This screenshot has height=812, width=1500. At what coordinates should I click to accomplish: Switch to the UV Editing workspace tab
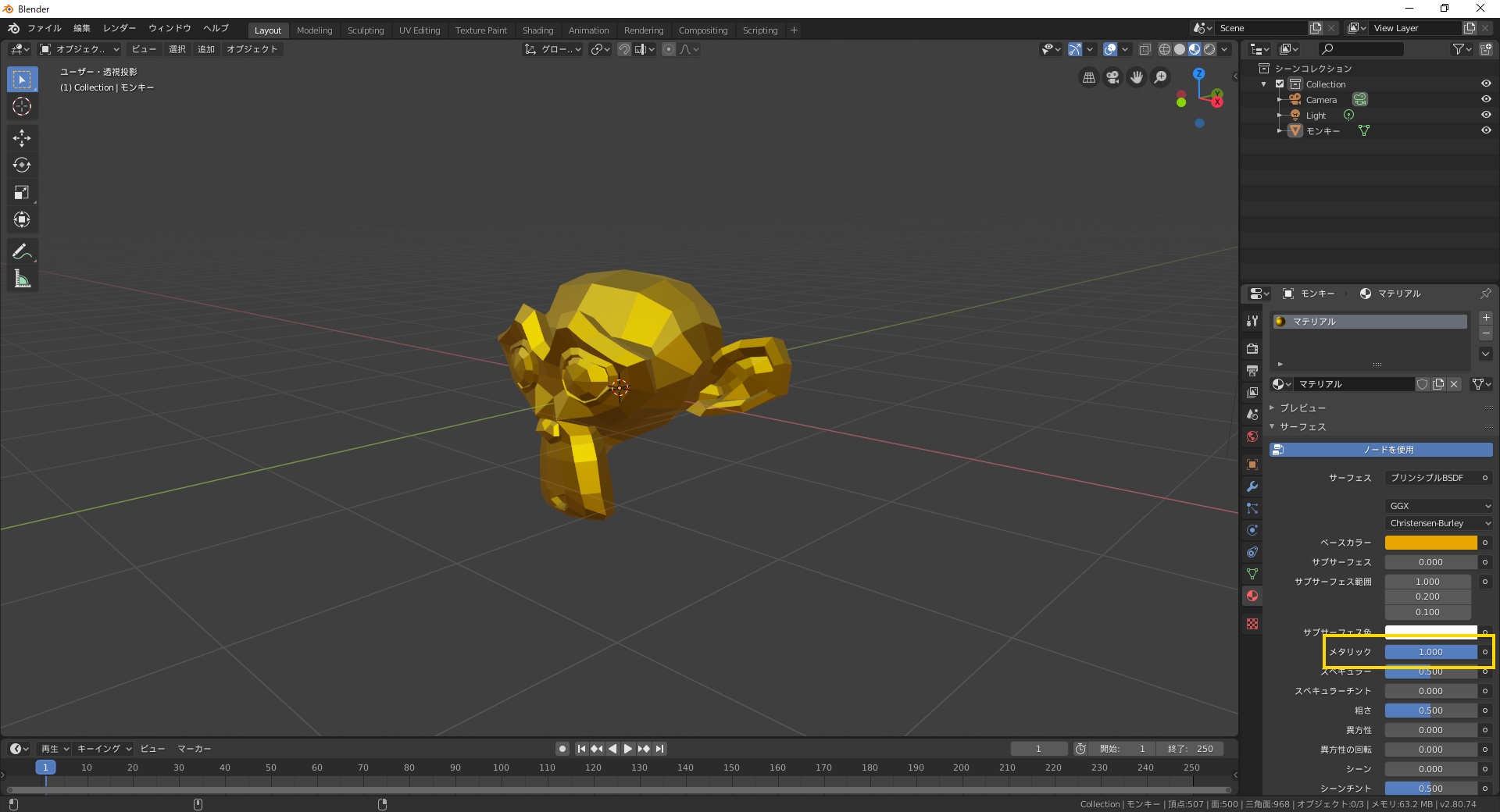pyautogui.click(x=420, y=30)
